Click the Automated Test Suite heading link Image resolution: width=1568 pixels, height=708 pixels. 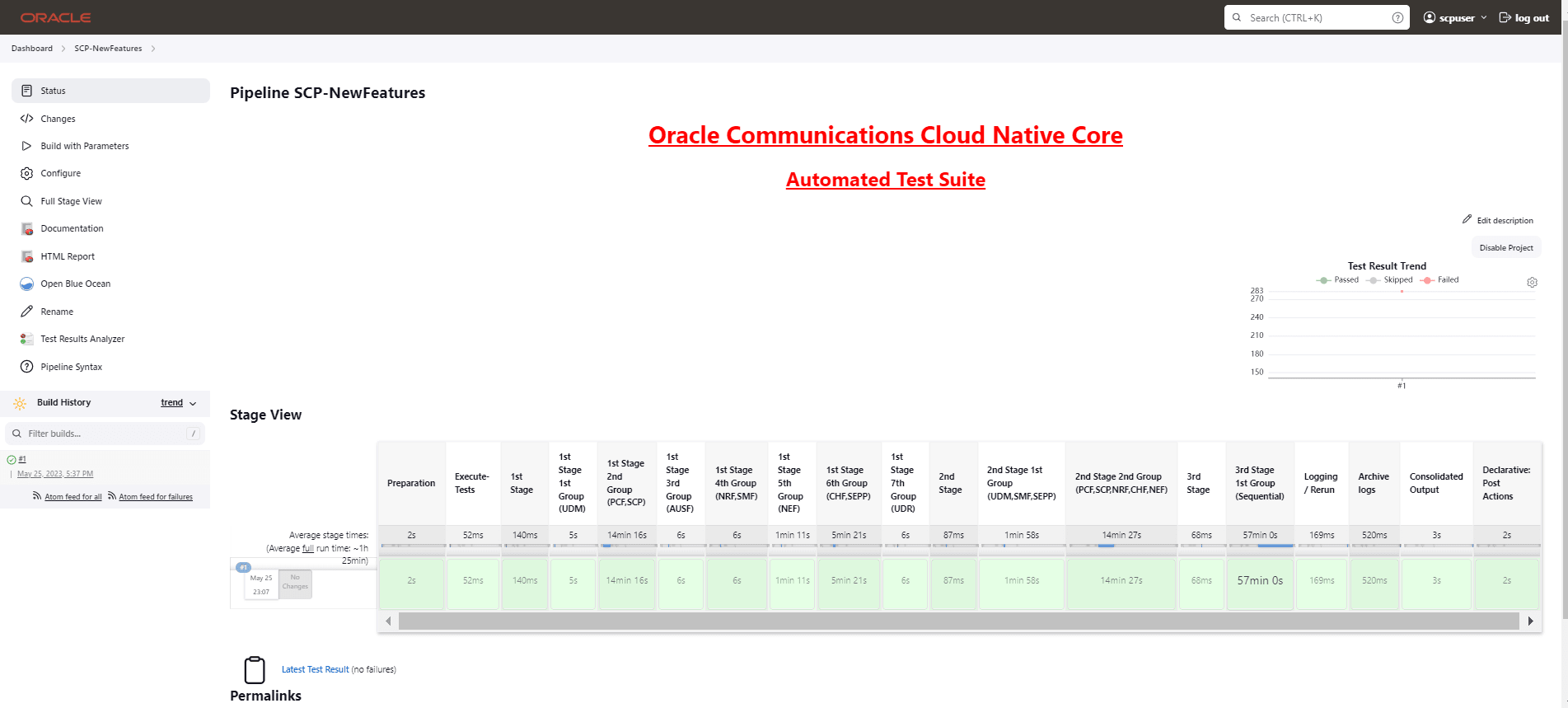886,180
